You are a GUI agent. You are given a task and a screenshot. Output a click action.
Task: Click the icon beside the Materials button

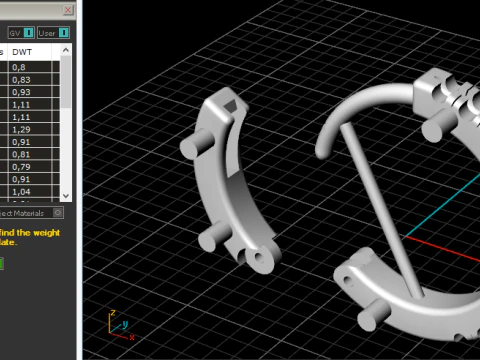click(x=58, y=213)
